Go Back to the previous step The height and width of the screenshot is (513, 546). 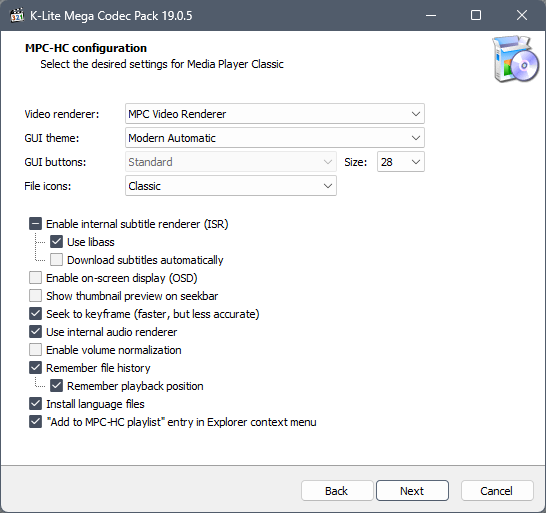[337, 491]
